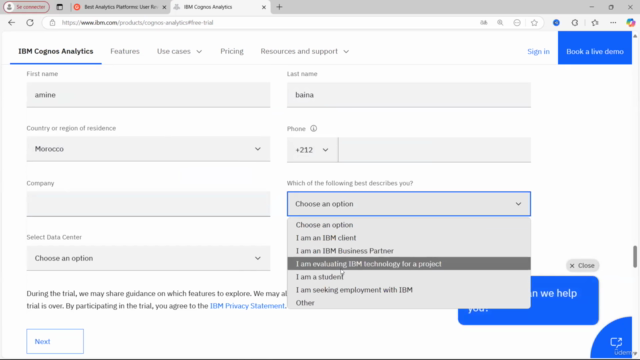Open a new tab with the plus icon
This screenshot has height=360, width=640.
coord(279,7)
